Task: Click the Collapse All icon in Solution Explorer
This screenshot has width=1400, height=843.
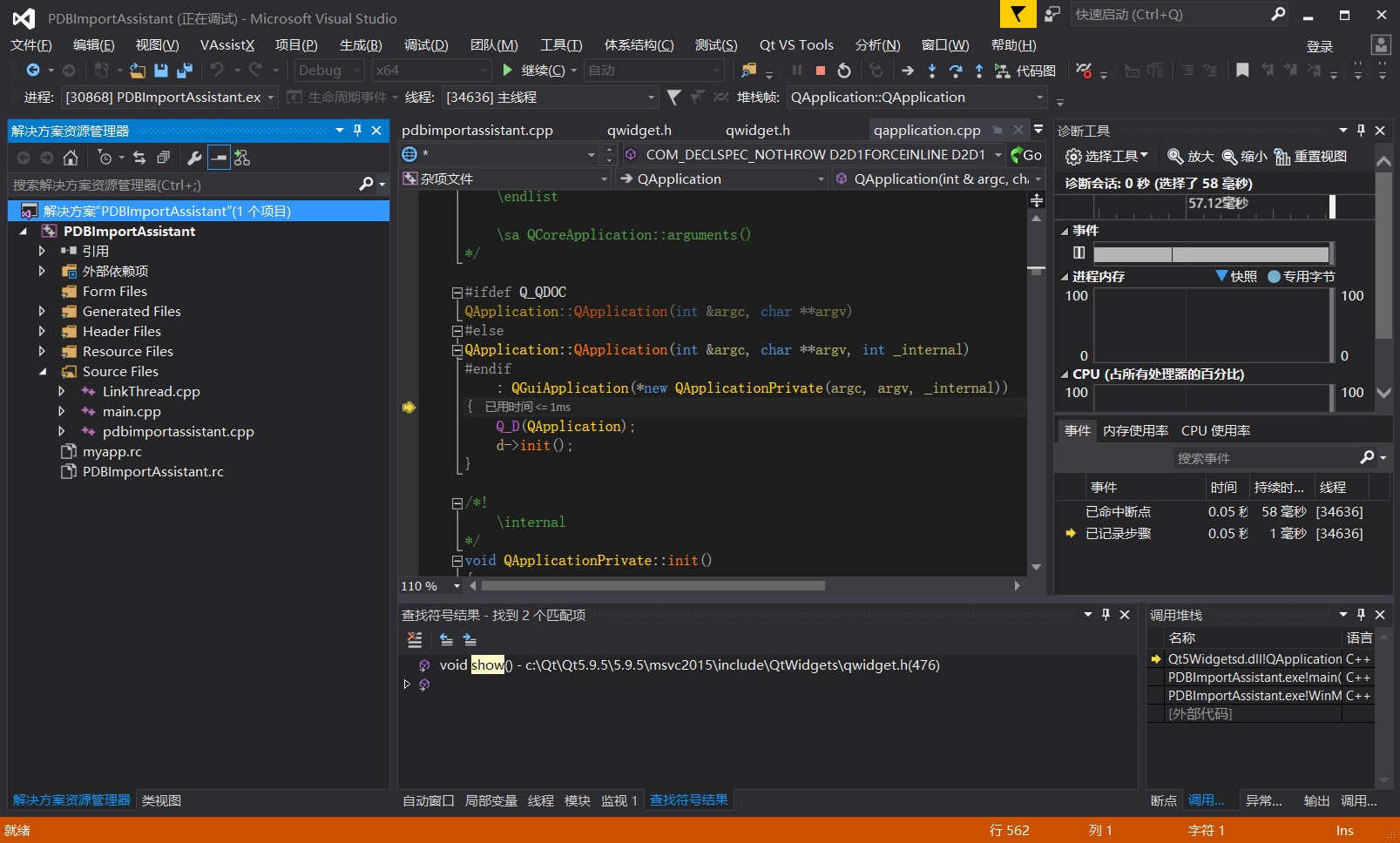Action: [x=163, y=158]
